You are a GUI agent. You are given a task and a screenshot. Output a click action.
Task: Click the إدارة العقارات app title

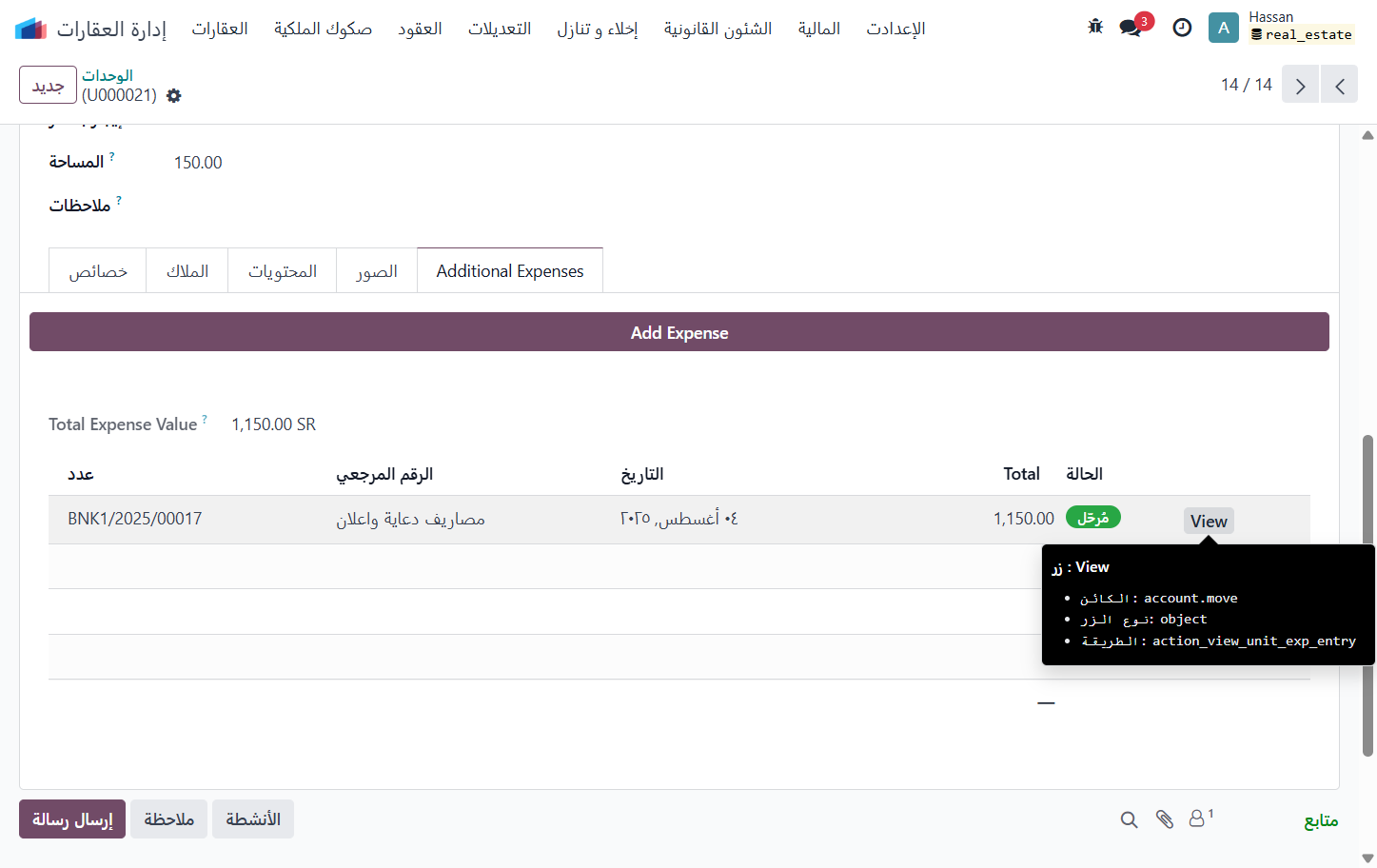click(111, 29)
